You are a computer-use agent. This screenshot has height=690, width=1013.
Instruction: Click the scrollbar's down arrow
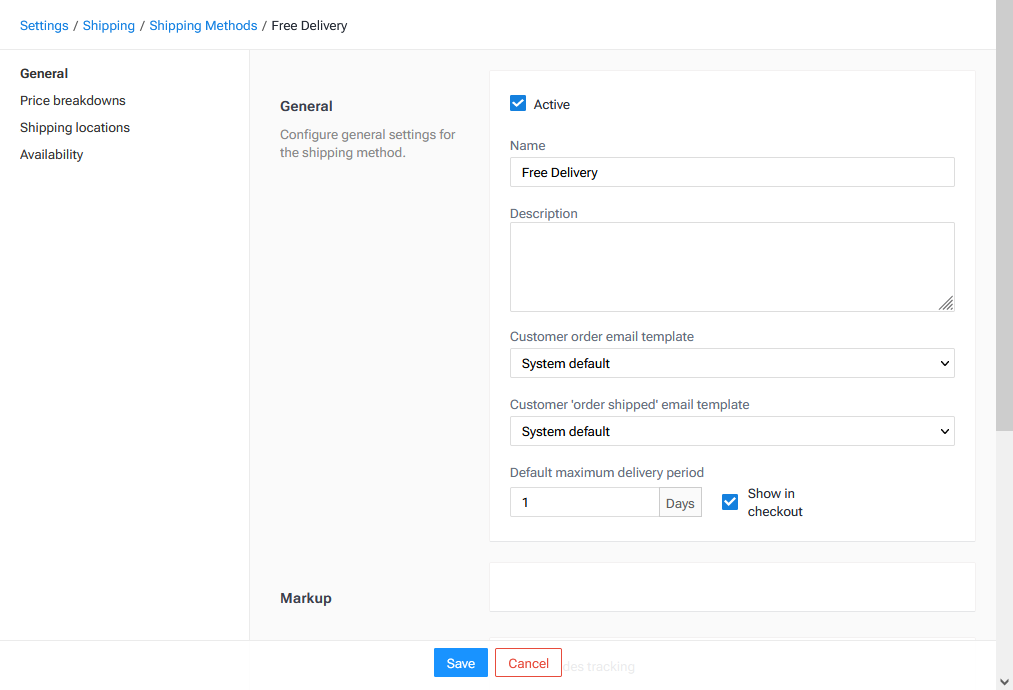[x=1005, y=682]
